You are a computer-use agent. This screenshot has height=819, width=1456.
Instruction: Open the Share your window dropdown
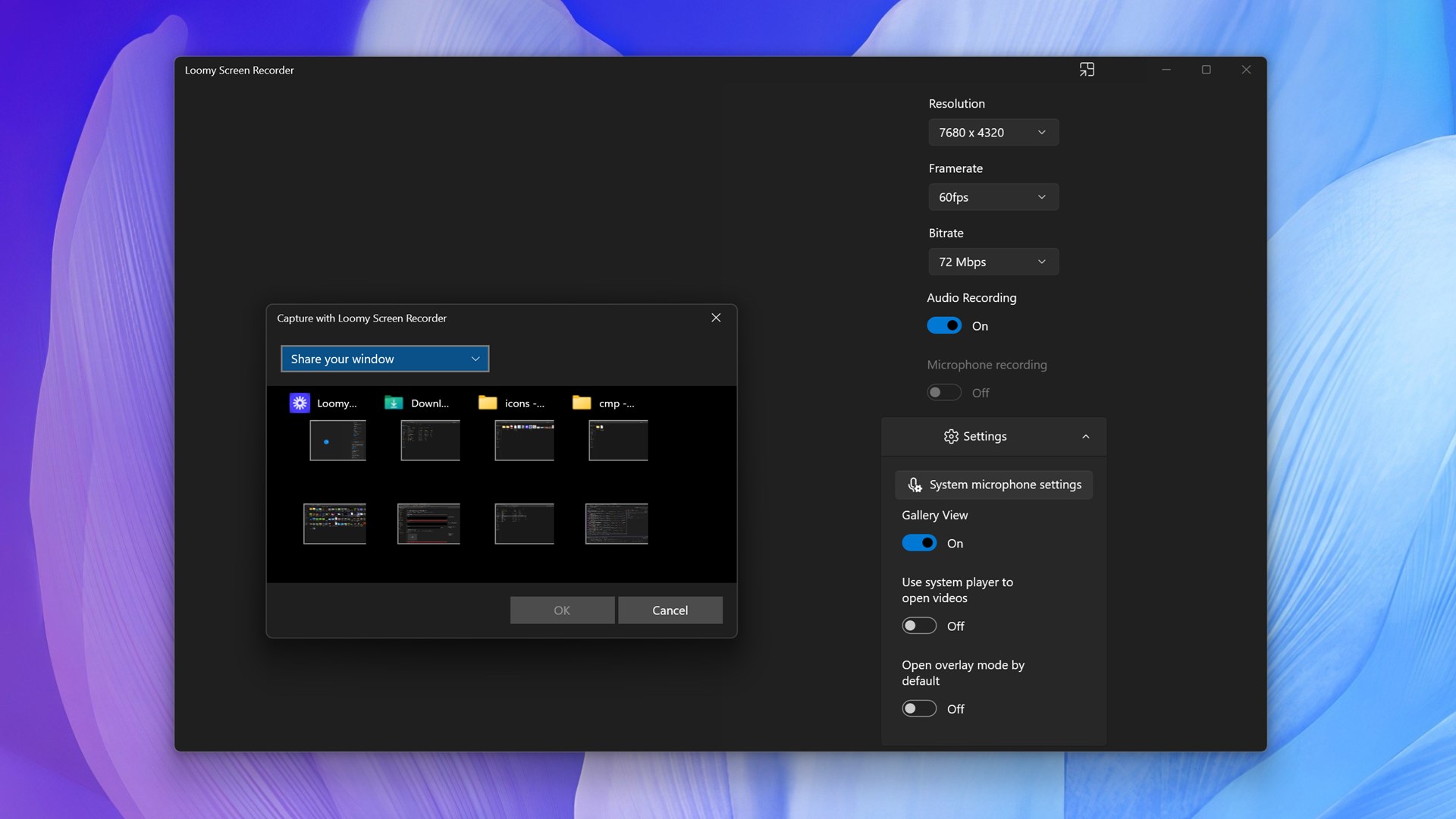(x=384, y=359)
